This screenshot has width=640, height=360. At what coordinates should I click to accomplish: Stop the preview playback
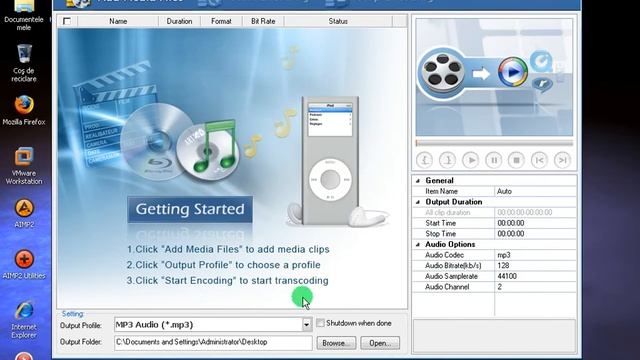pyautogui.click(x=516, y=160)
